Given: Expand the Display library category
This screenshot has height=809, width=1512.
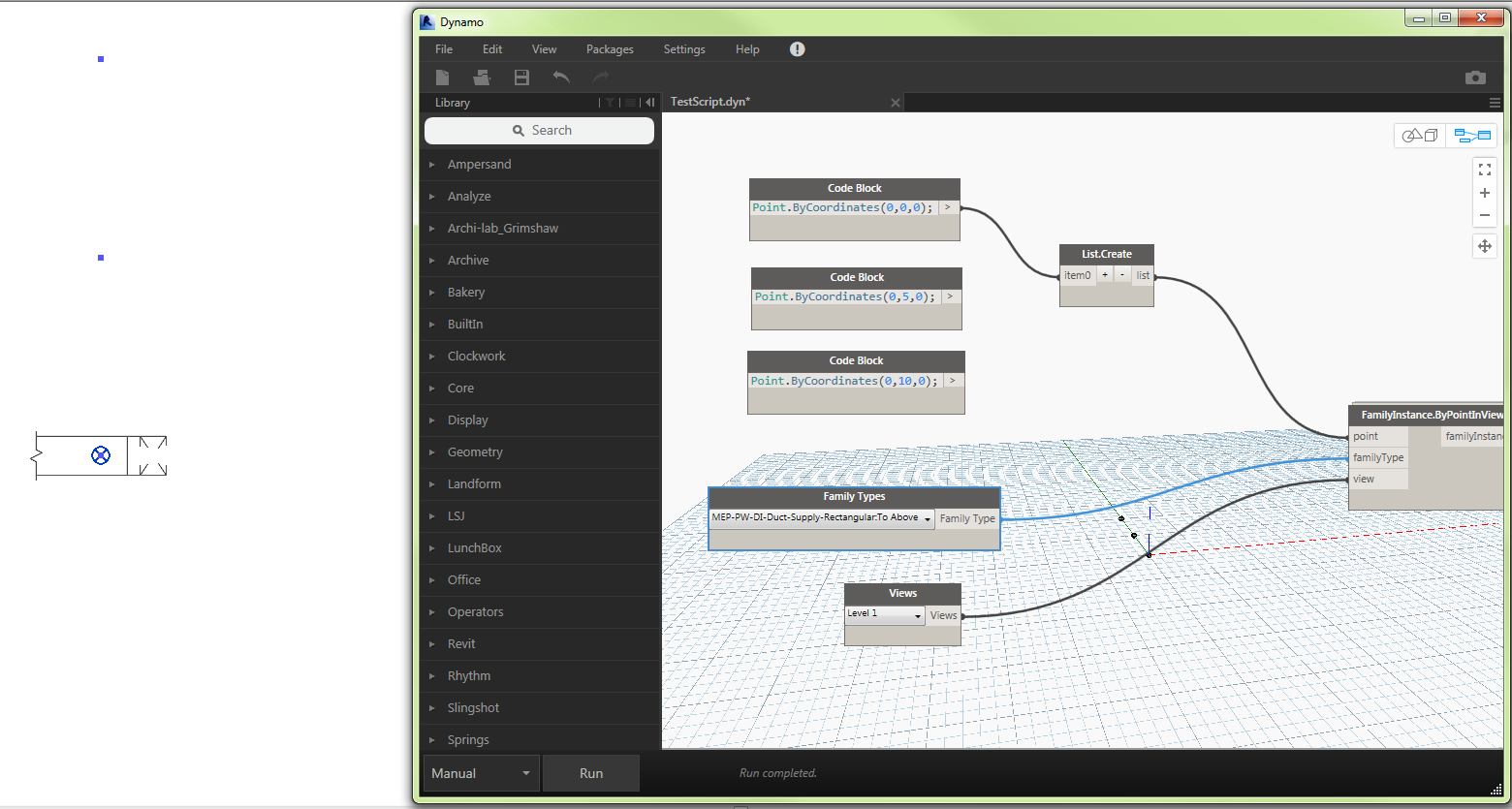Looking at the screenshot, I should 541,420.
